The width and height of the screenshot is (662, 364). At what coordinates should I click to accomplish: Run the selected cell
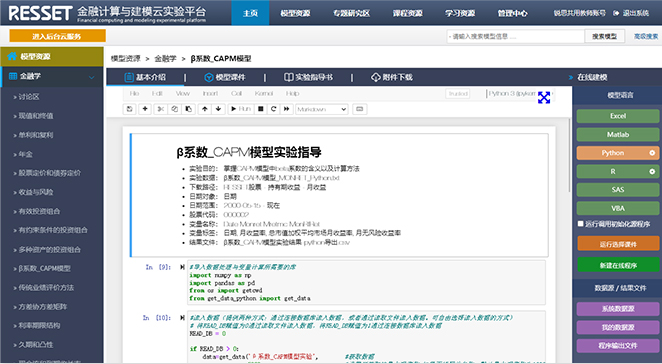tap(241, 109)
